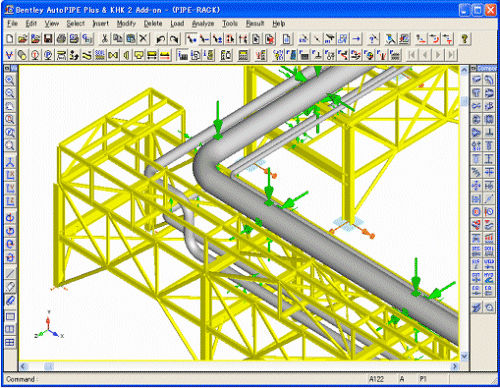The width and height of the screenshot is (500, 388).
Task: Click the horizontal scrollbar left arrow
Action: [x=24, y=366]
